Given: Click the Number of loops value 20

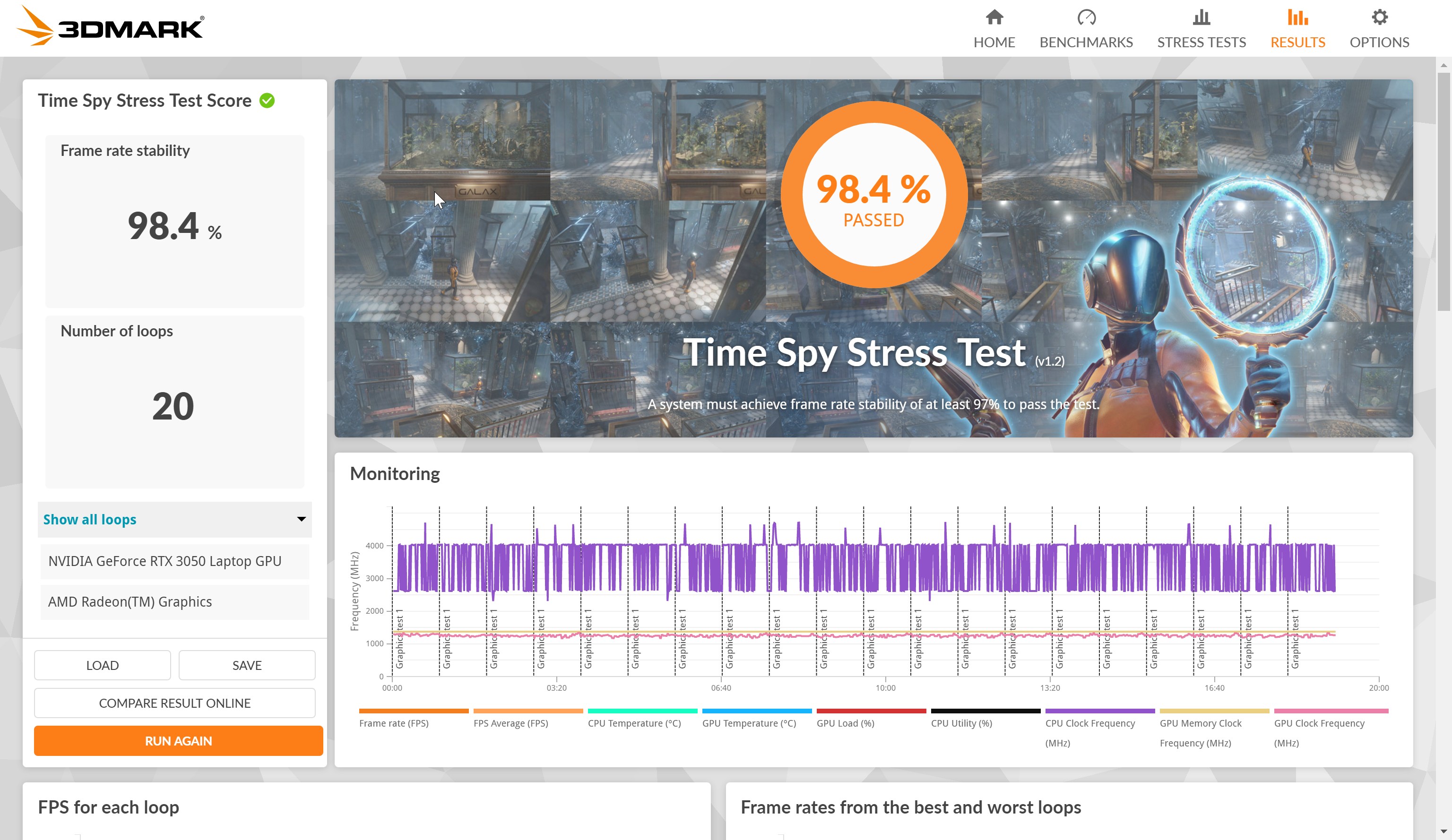Looking at the screenshot, I should coord(173,406).
